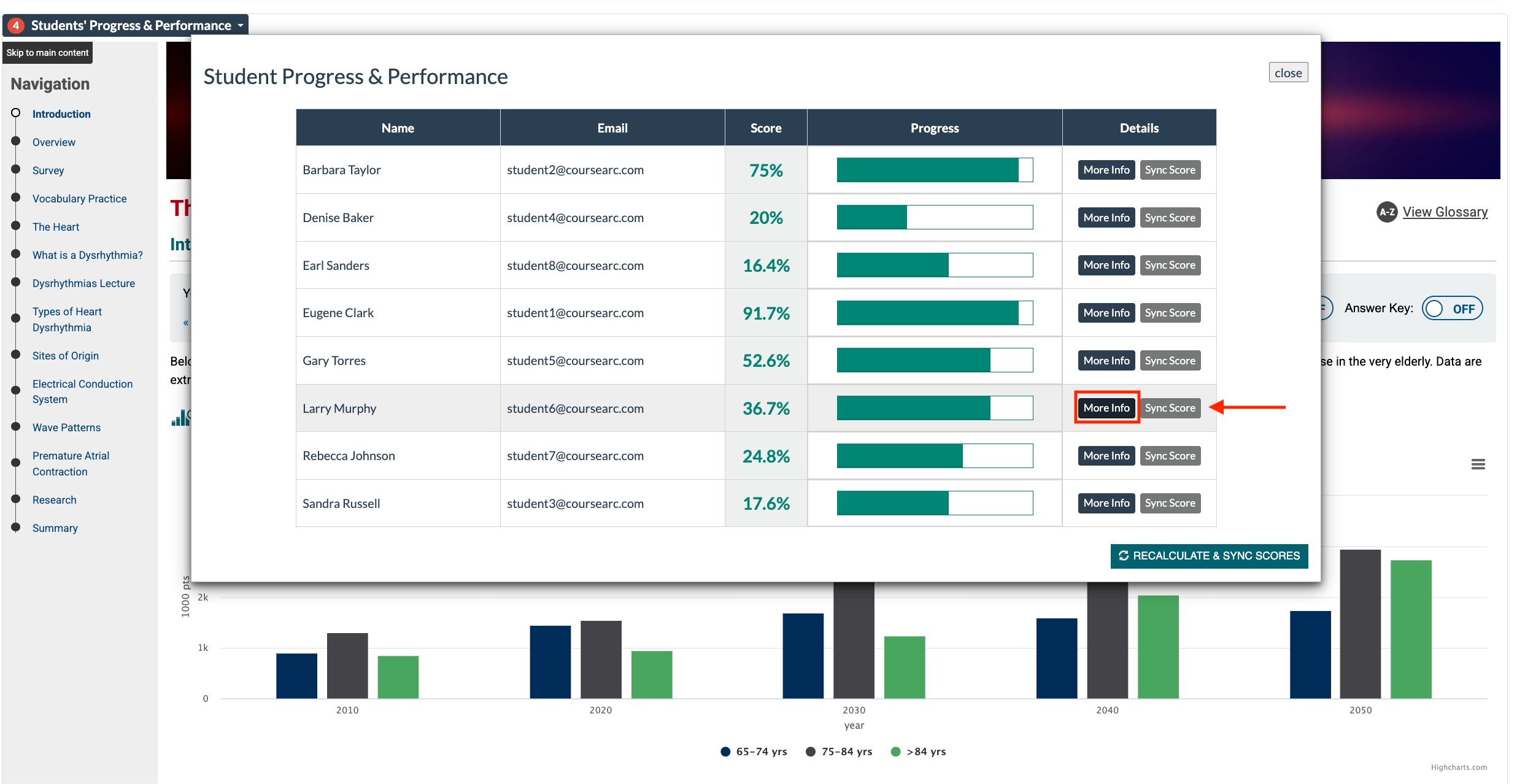Expand Students' Progress & Performance dropdown
Image resolution: width=1517 pixels, height=784 pixels.
[x=125, y=25]
